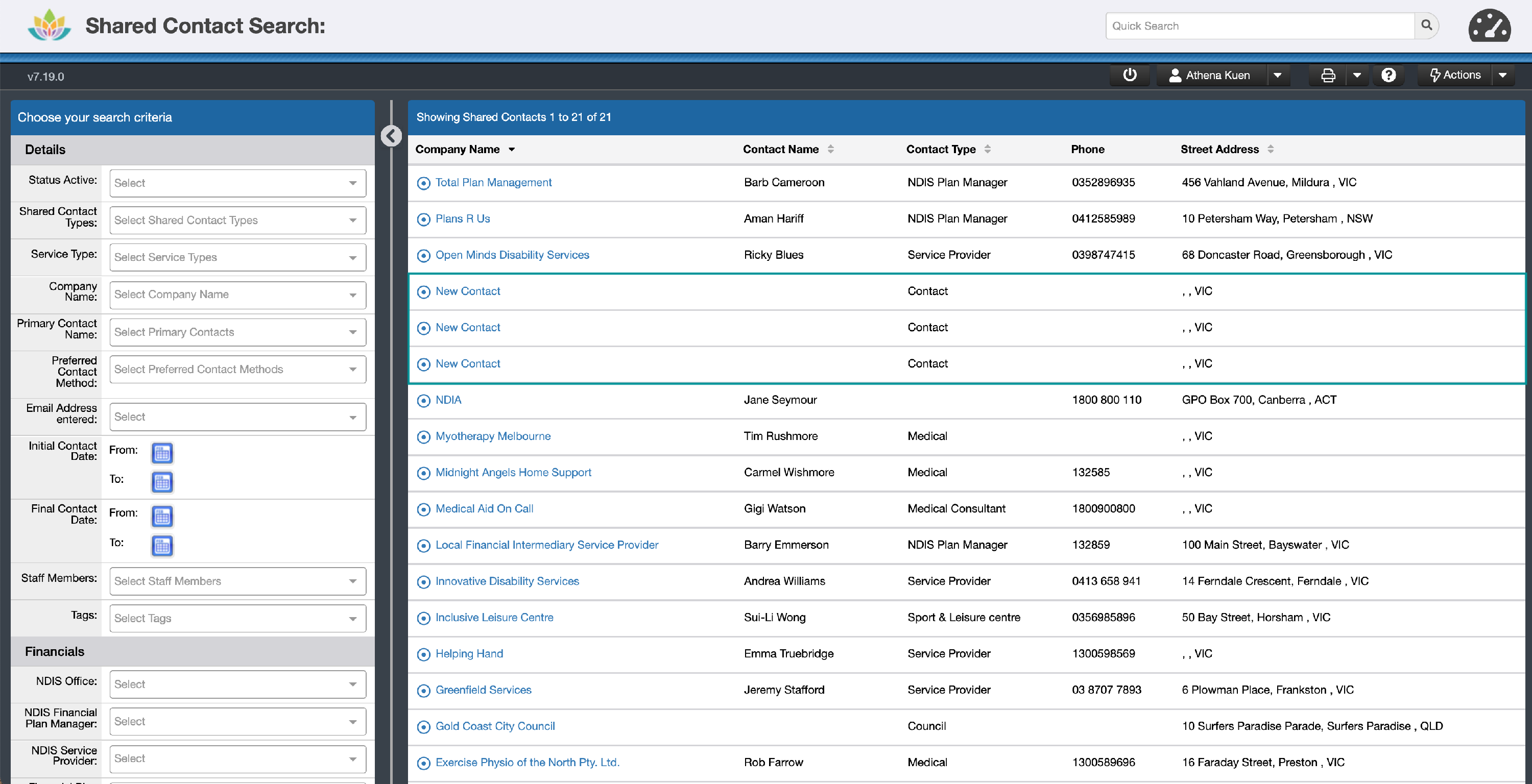Select the radio button beside Total Plan Management
The width and height of the screenshot is (1532, 784).
tap(423, 183)
